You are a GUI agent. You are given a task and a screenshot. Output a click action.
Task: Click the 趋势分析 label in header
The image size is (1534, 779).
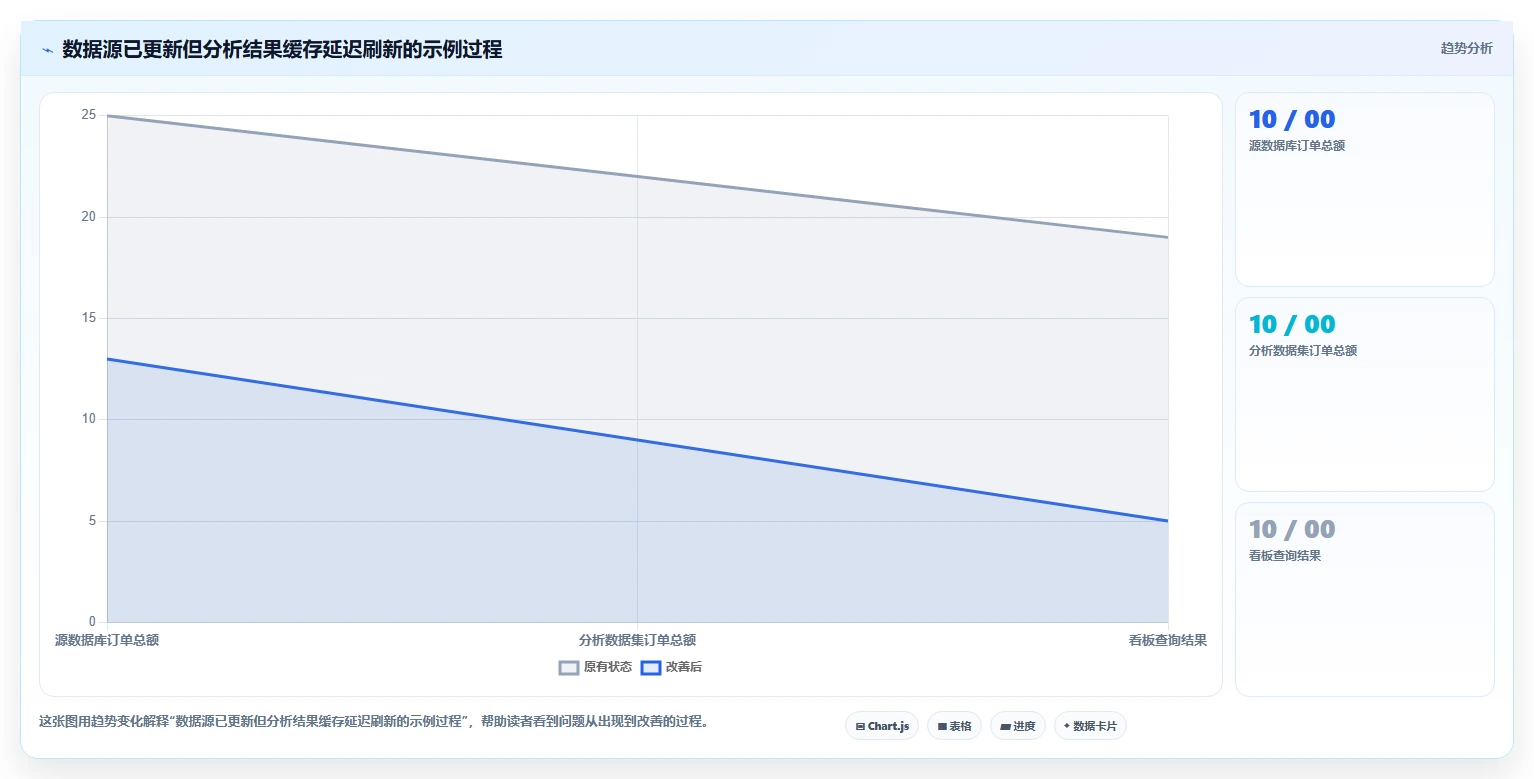point(1466,48)
